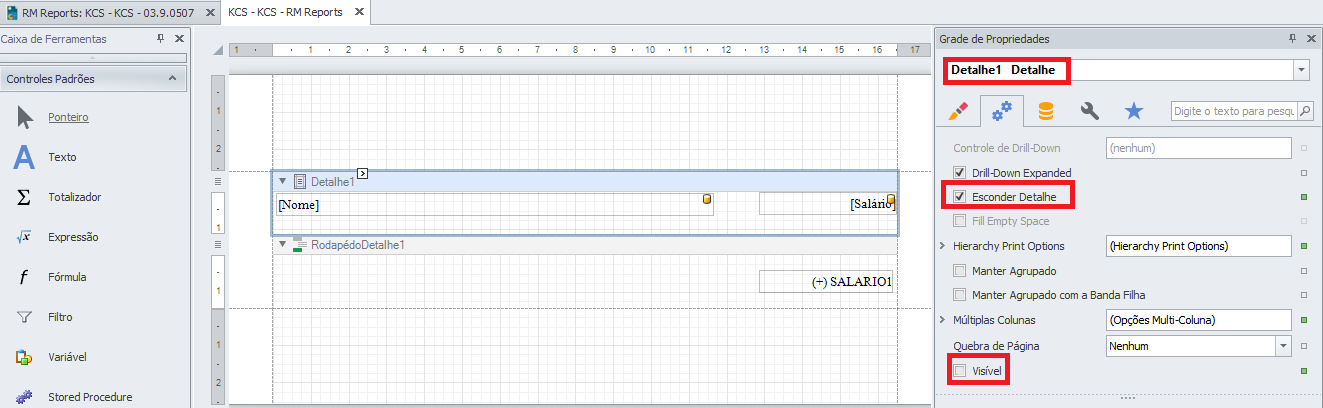Check the Visível checkbox
1323x408 pixels.
coord(960,371)
